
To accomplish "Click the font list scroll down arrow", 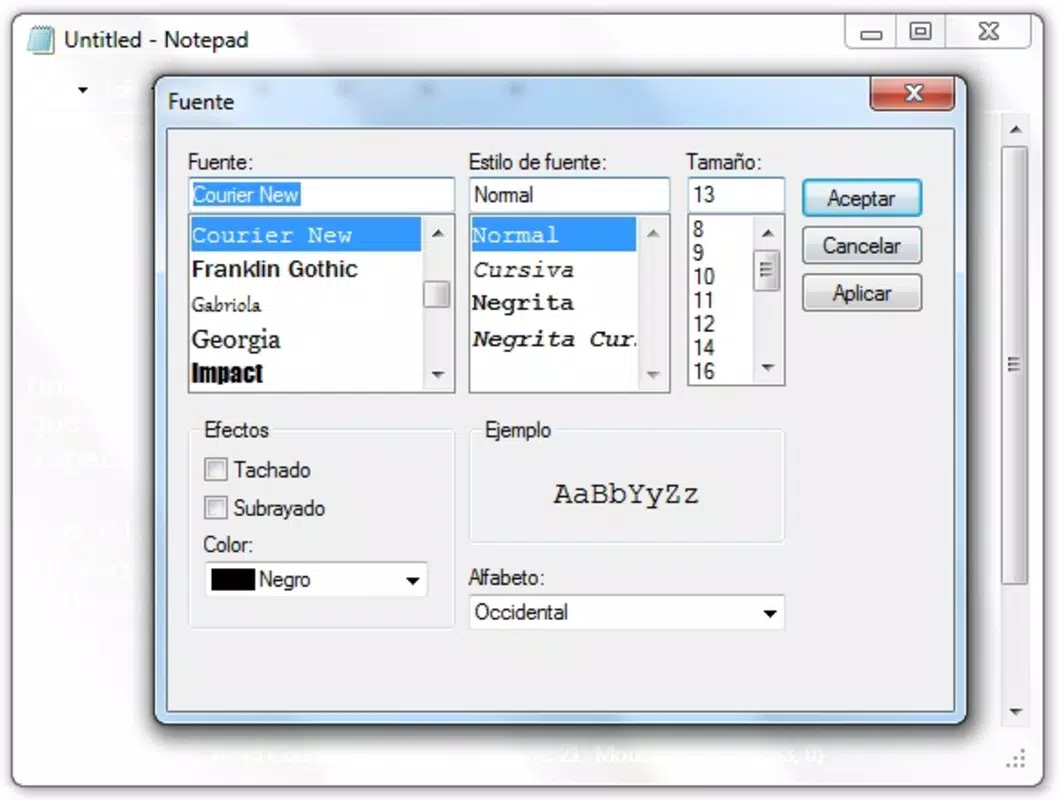I will pos(438,374).
